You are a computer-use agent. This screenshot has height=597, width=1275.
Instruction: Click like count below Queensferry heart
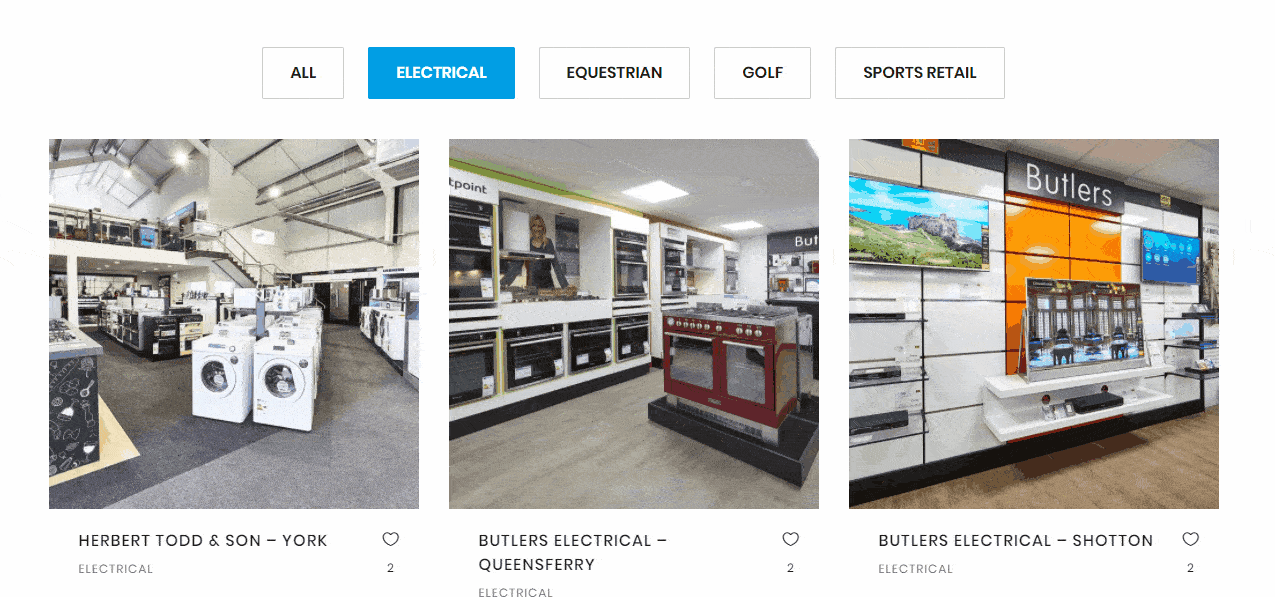pyautogui.click(x=790, y=568)
